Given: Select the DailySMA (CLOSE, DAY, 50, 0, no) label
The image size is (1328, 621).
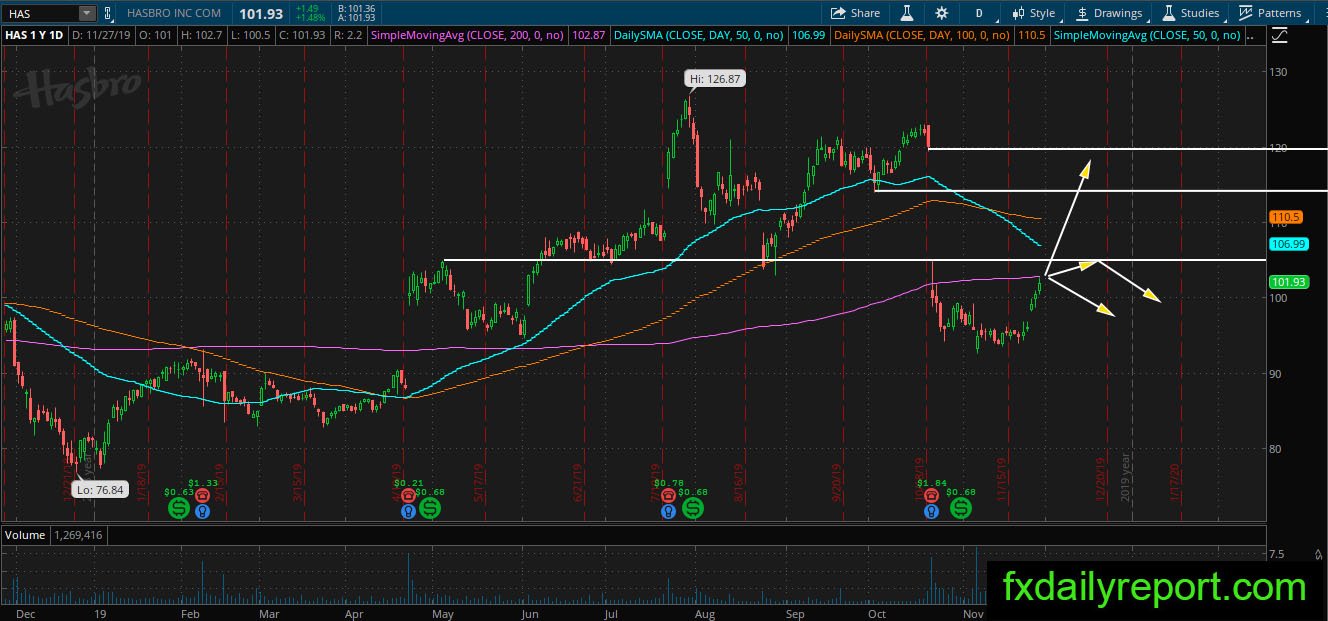Looking at the screenshot, I should pos(699,35).
